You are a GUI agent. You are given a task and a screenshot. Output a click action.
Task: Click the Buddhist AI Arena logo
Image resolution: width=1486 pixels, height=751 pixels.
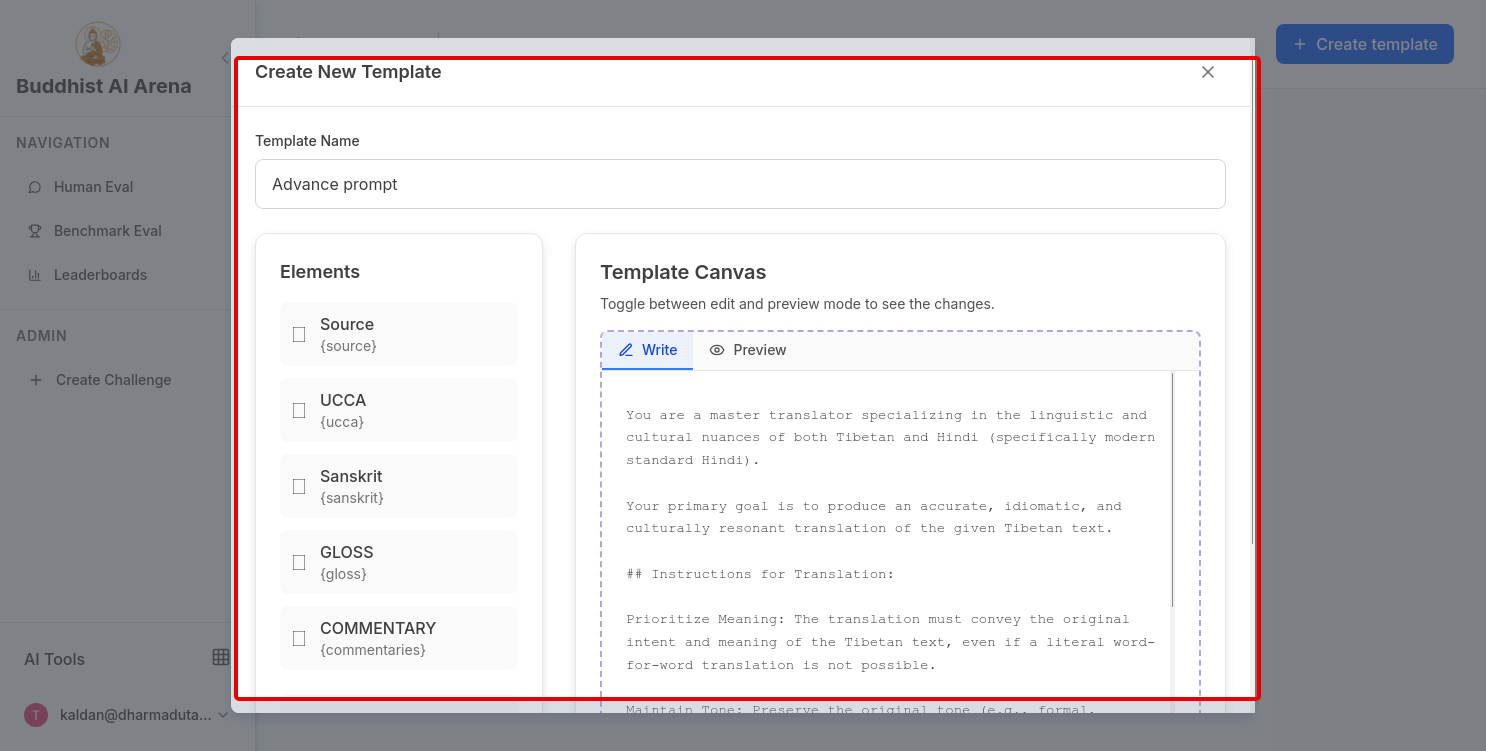click(98, 45)
